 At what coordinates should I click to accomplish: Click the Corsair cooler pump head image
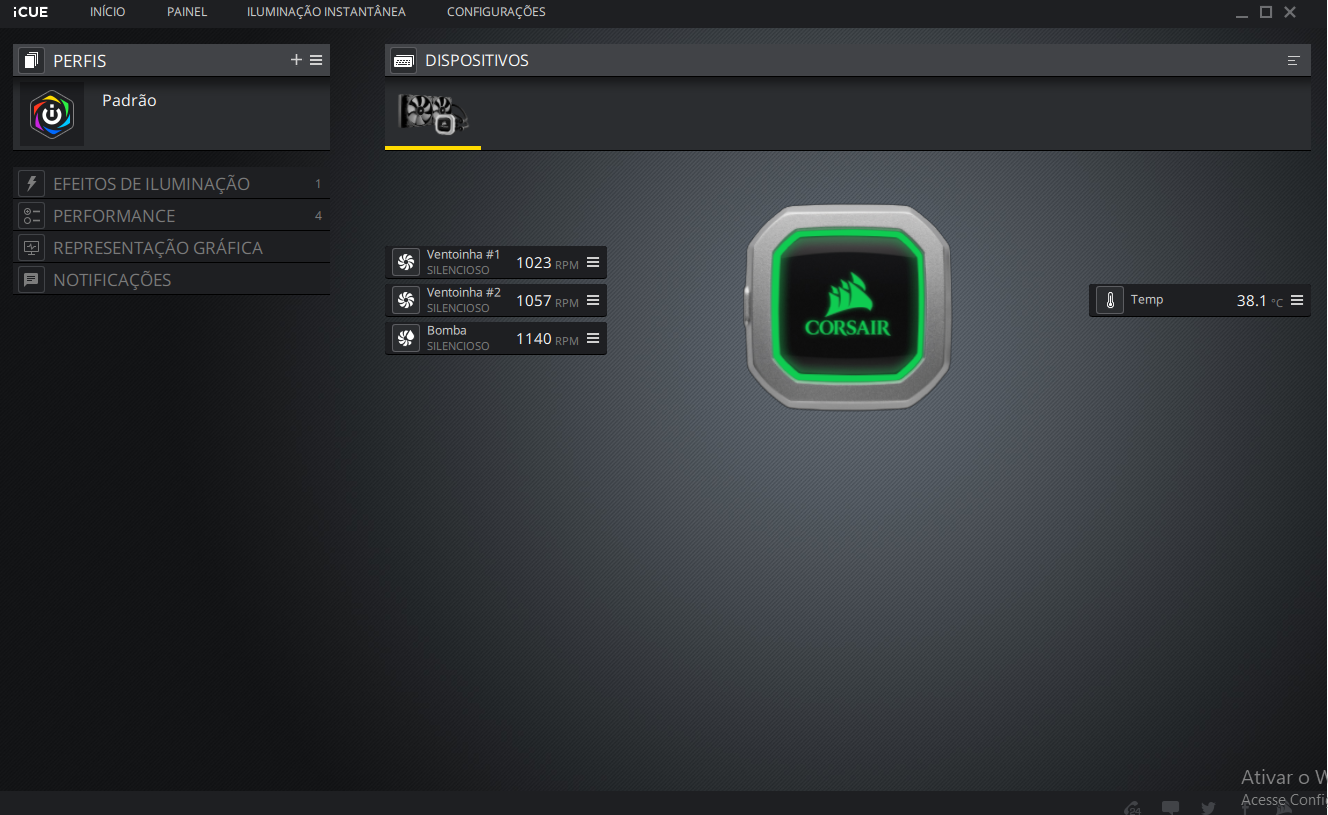[x=848, y=307]
